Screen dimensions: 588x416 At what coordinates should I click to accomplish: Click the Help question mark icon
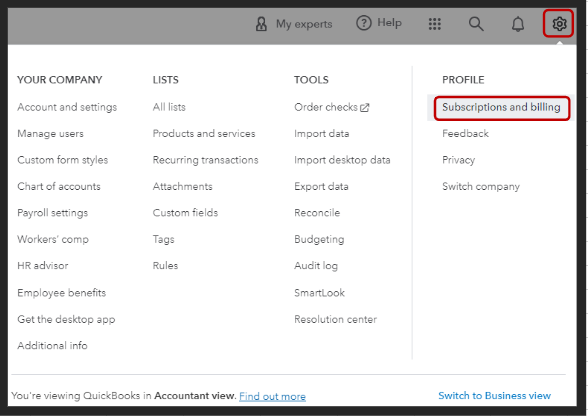pos(363,23)
